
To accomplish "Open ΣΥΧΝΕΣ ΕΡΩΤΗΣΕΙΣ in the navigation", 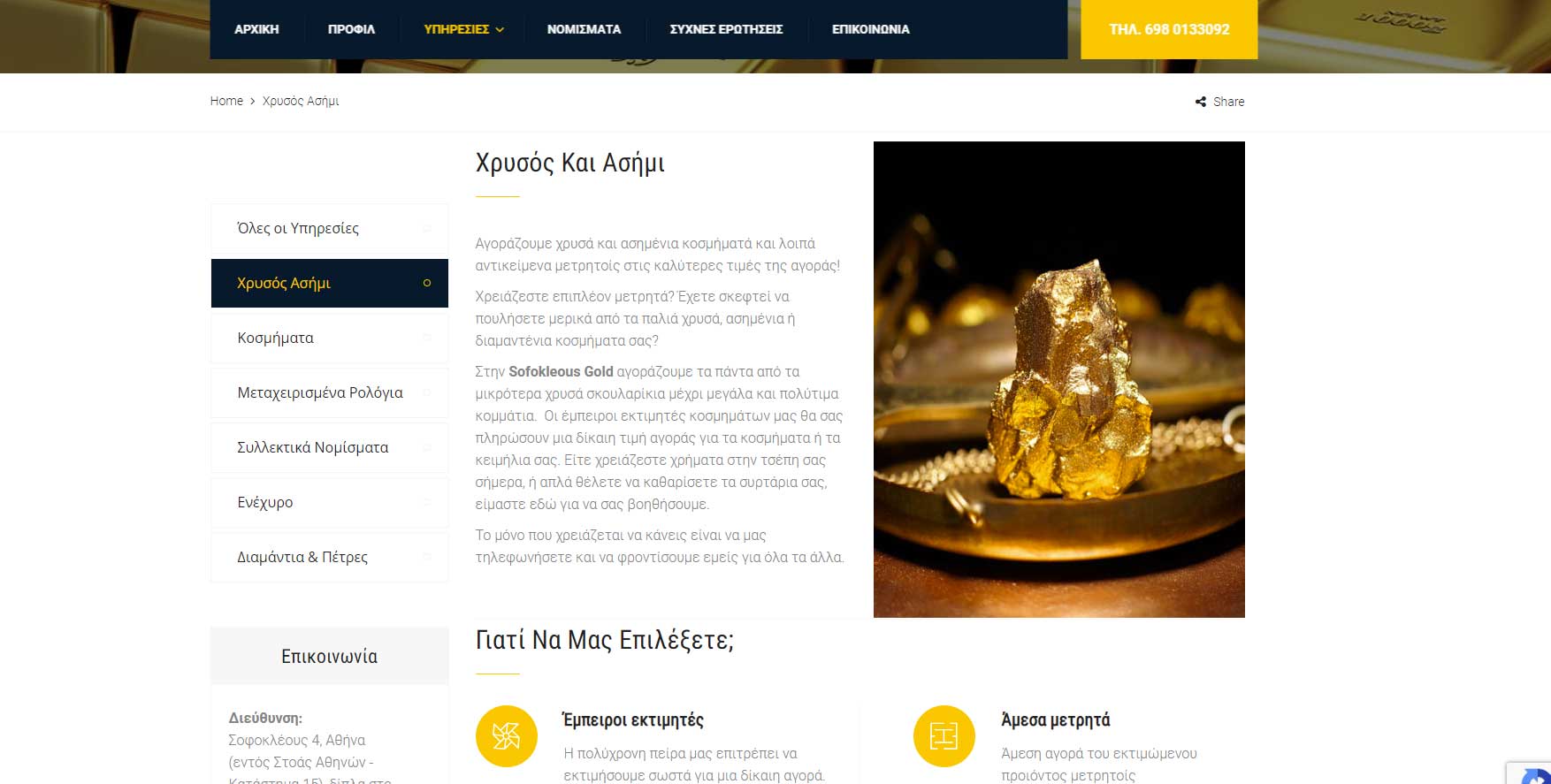I will tap(726, 29).
